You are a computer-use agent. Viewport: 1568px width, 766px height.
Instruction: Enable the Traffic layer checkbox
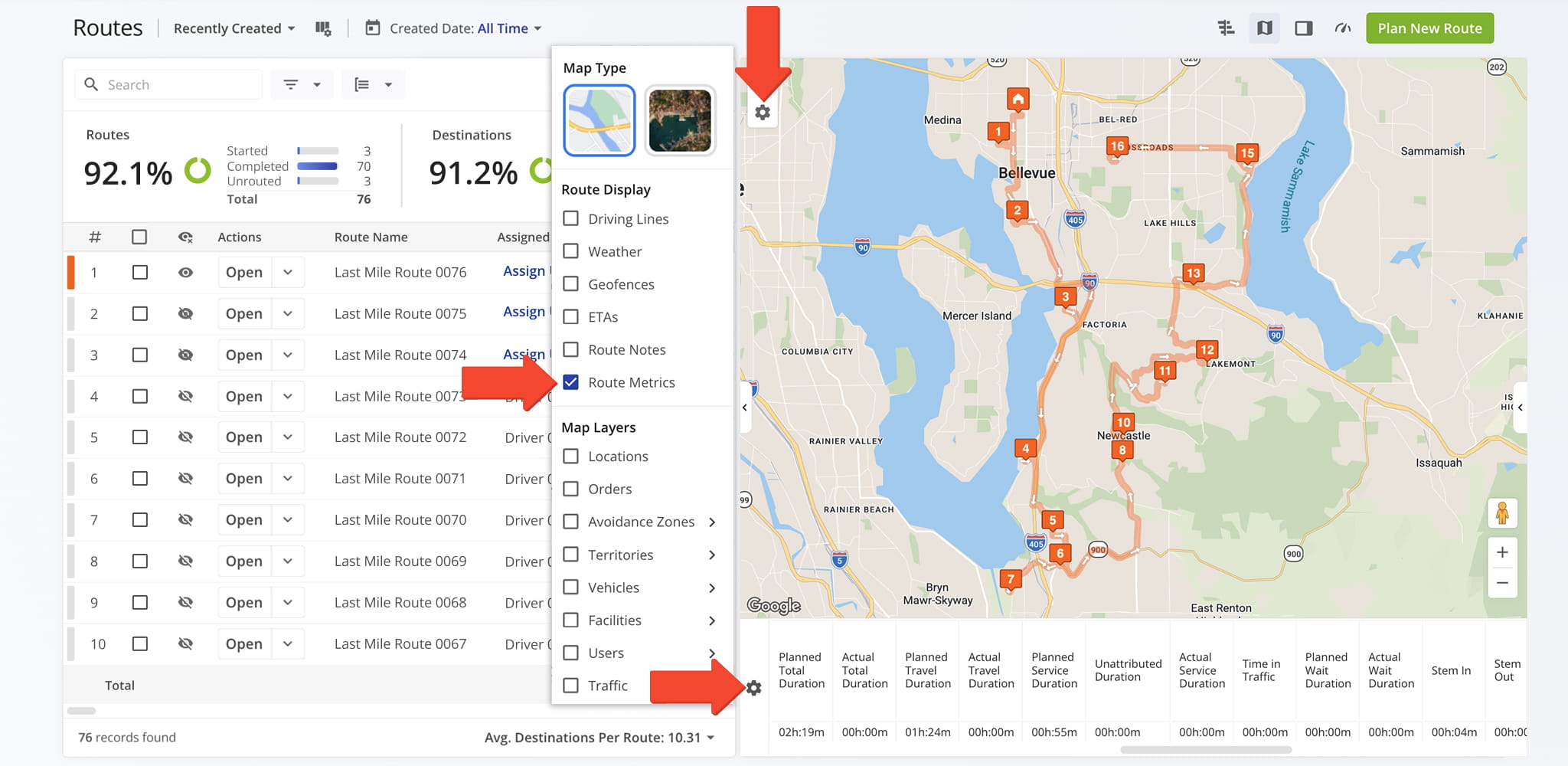click(x=570, y=686)
